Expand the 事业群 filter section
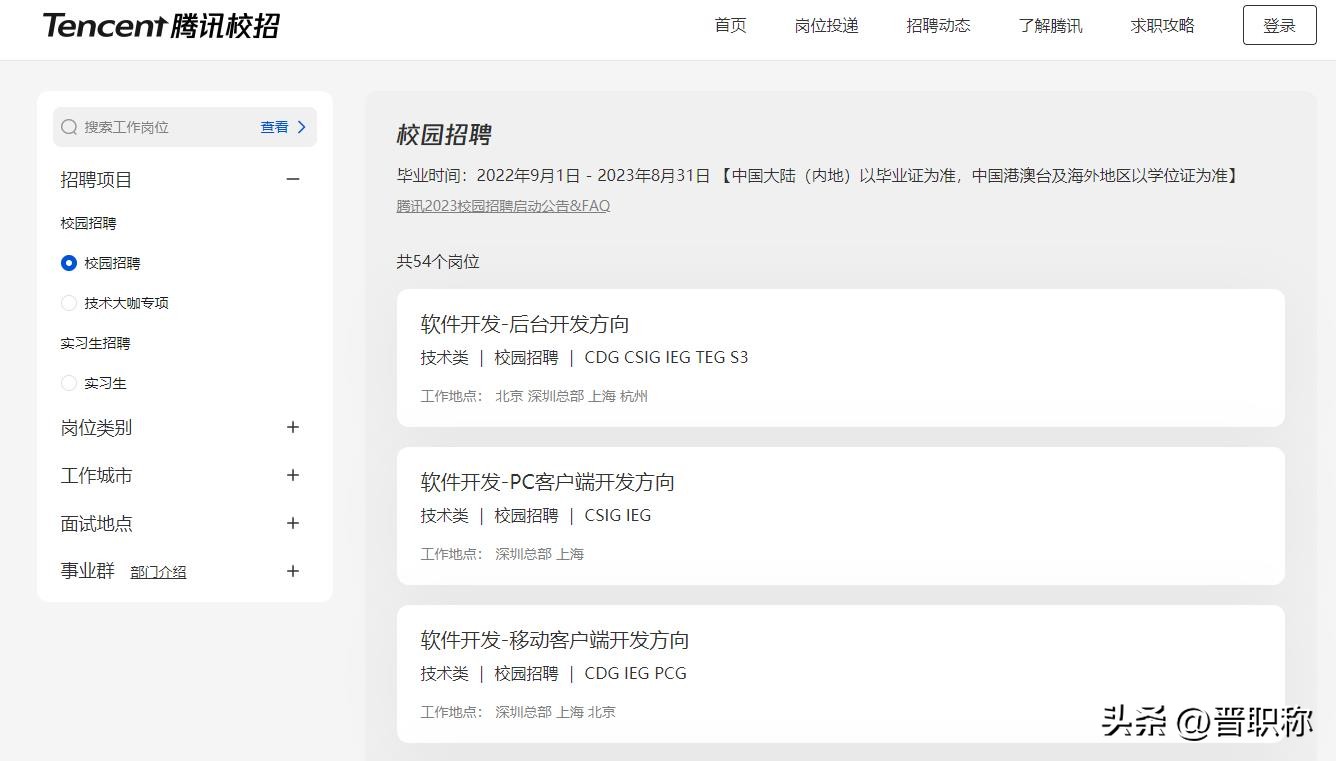Screen dimensions: 1336x761 point(293,571)
